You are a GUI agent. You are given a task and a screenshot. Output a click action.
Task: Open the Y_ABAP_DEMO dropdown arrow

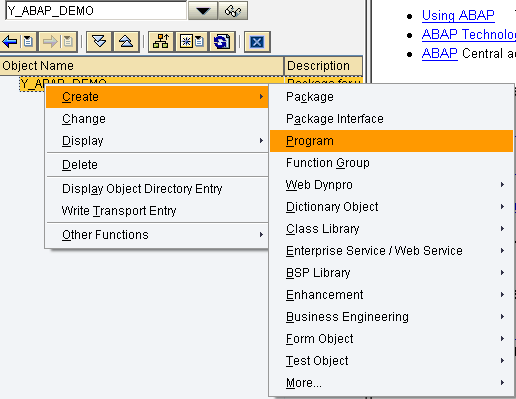coord(203,11)
